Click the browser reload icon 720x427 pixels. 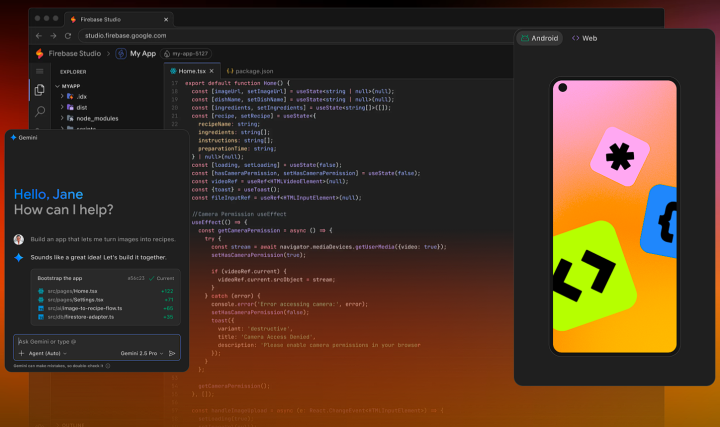tap(67, 35)
